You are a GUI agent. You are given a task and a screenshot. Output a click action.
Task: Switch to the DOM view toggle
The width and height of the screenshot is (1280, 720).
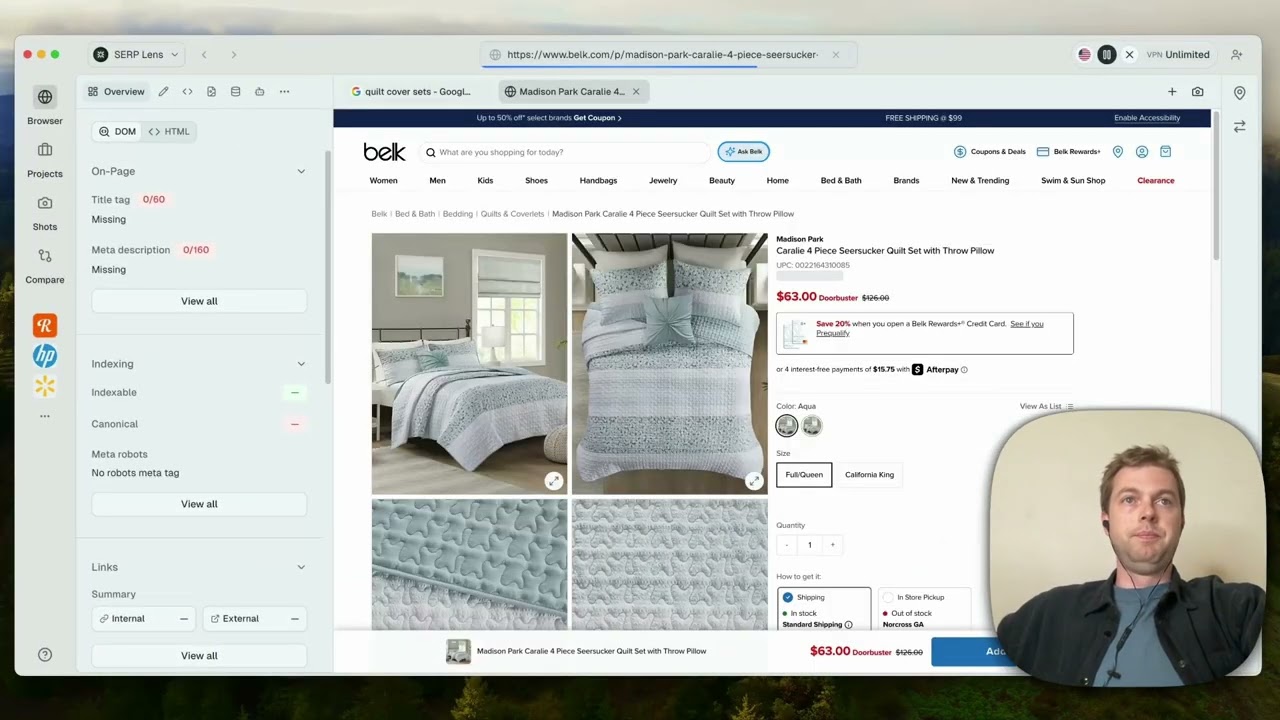(117, 132)
